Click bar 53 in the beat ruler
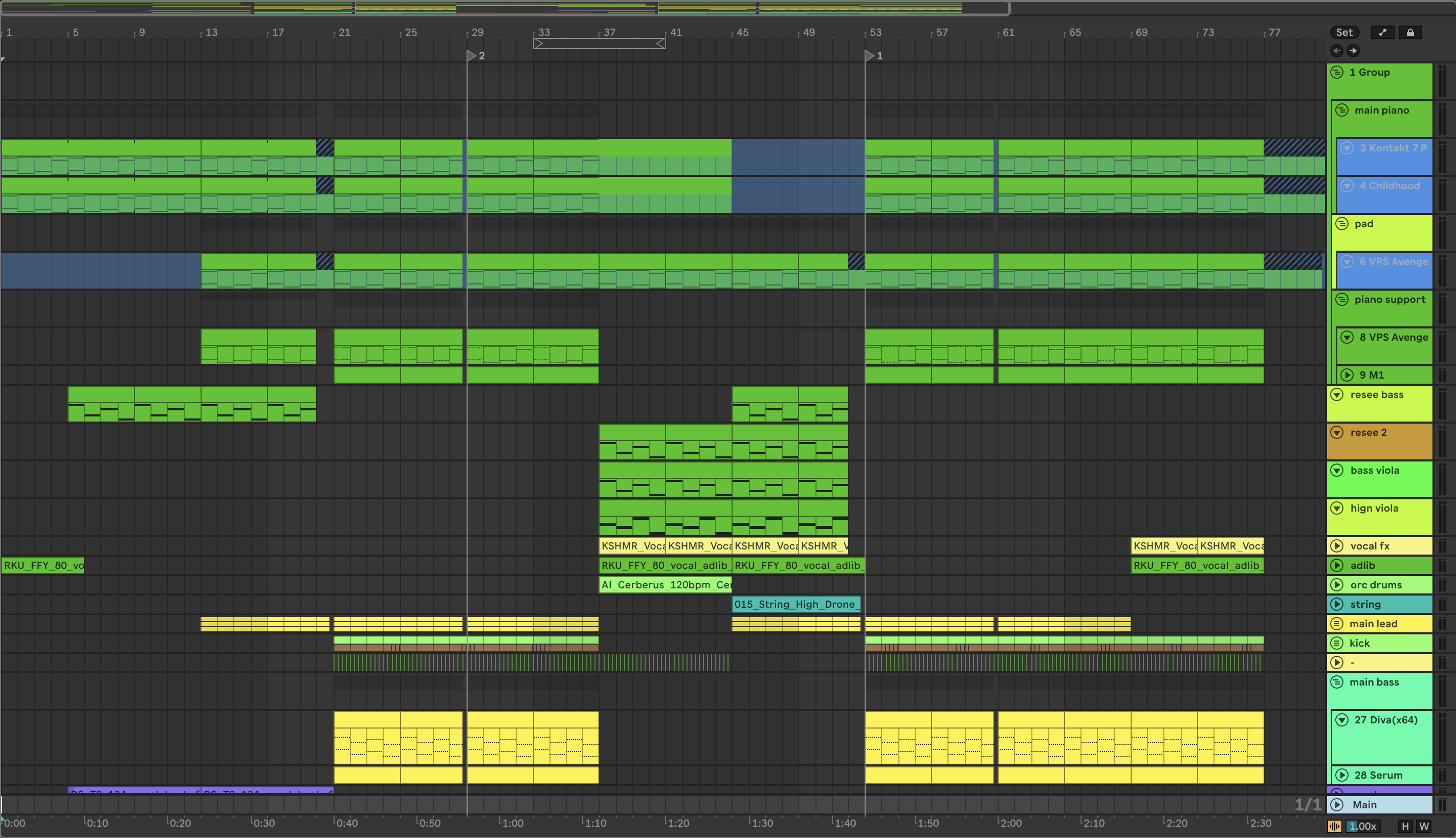This screenshot has height=838, width=1456. coord(875,33)
